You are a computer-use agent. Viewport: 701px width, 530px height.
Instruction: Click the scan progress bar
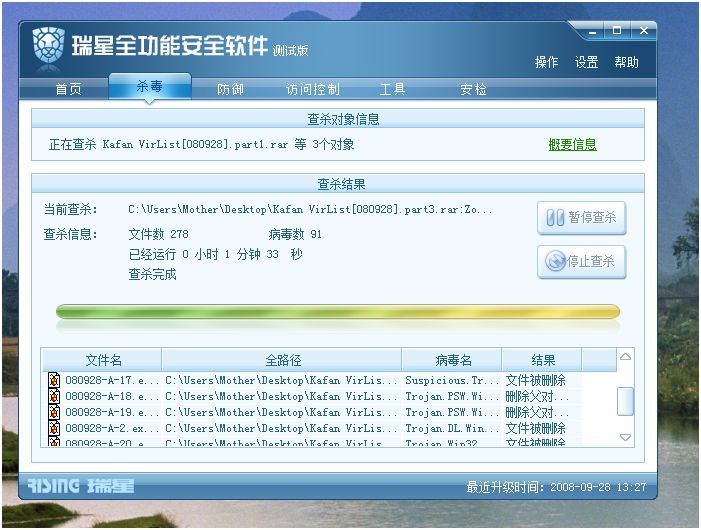click(338, 311)
